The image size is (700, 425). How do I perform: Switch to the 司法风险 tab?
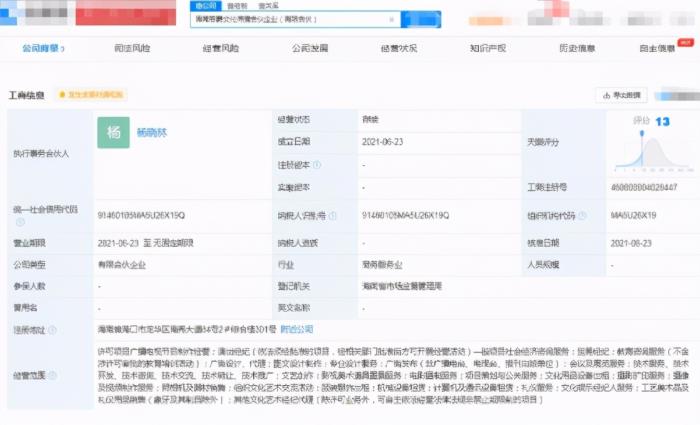tap(132, 48)
